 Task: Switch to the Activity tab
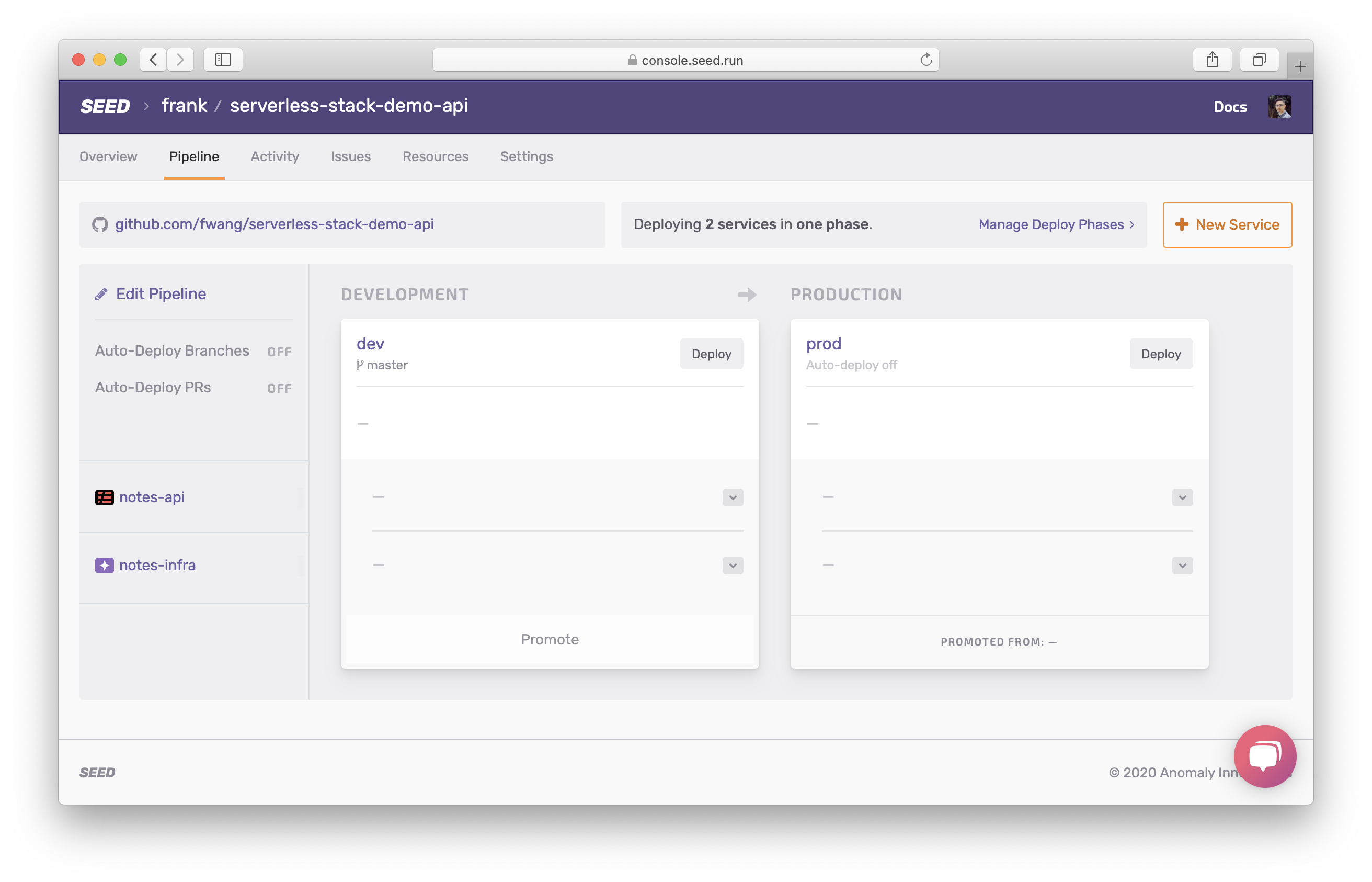275,156
